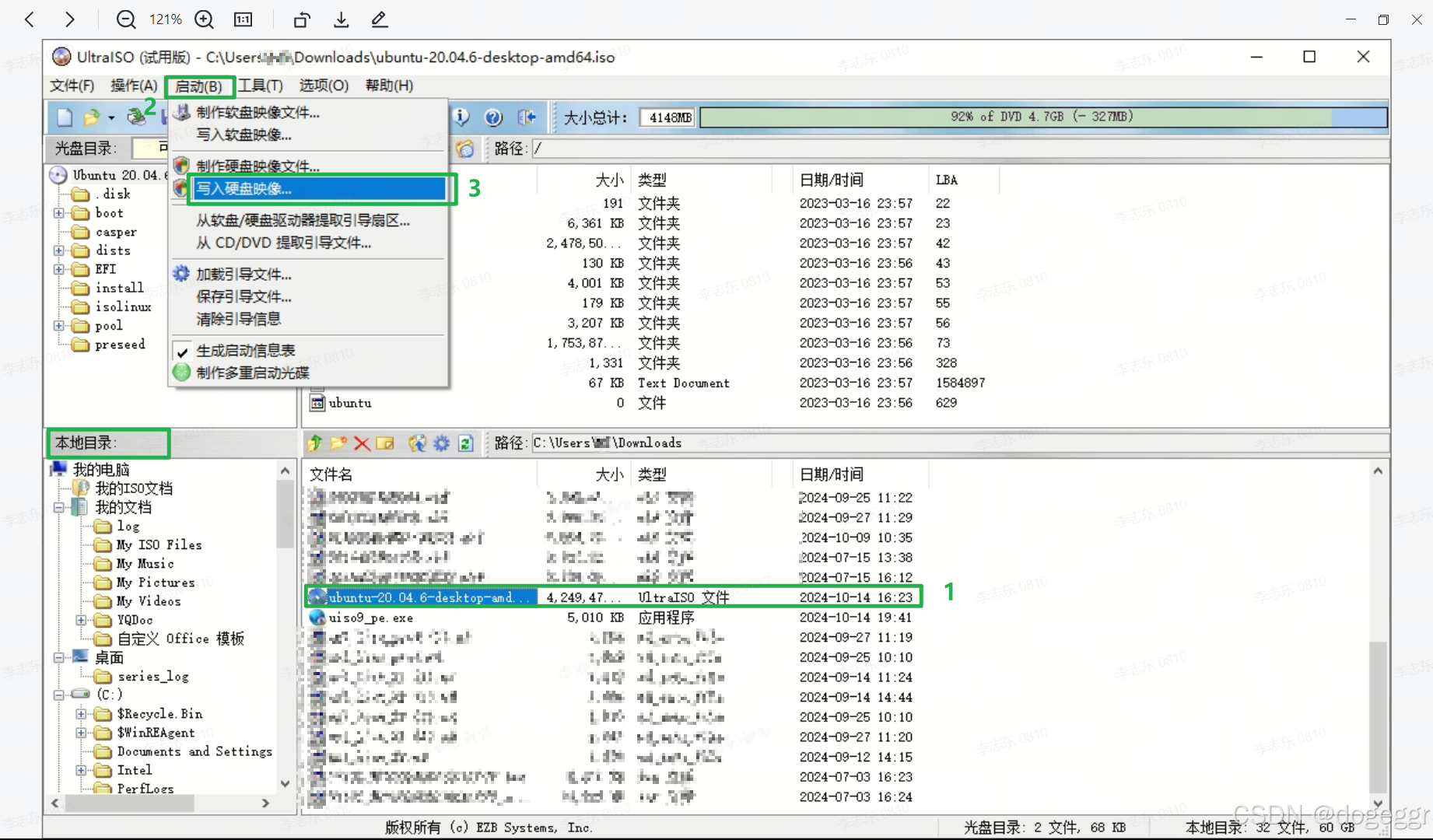Open the dropdown arrow beside Open icon
The width and height of the screenshot is (1433, 840).
pyautogui.click(x=111, y=118)
